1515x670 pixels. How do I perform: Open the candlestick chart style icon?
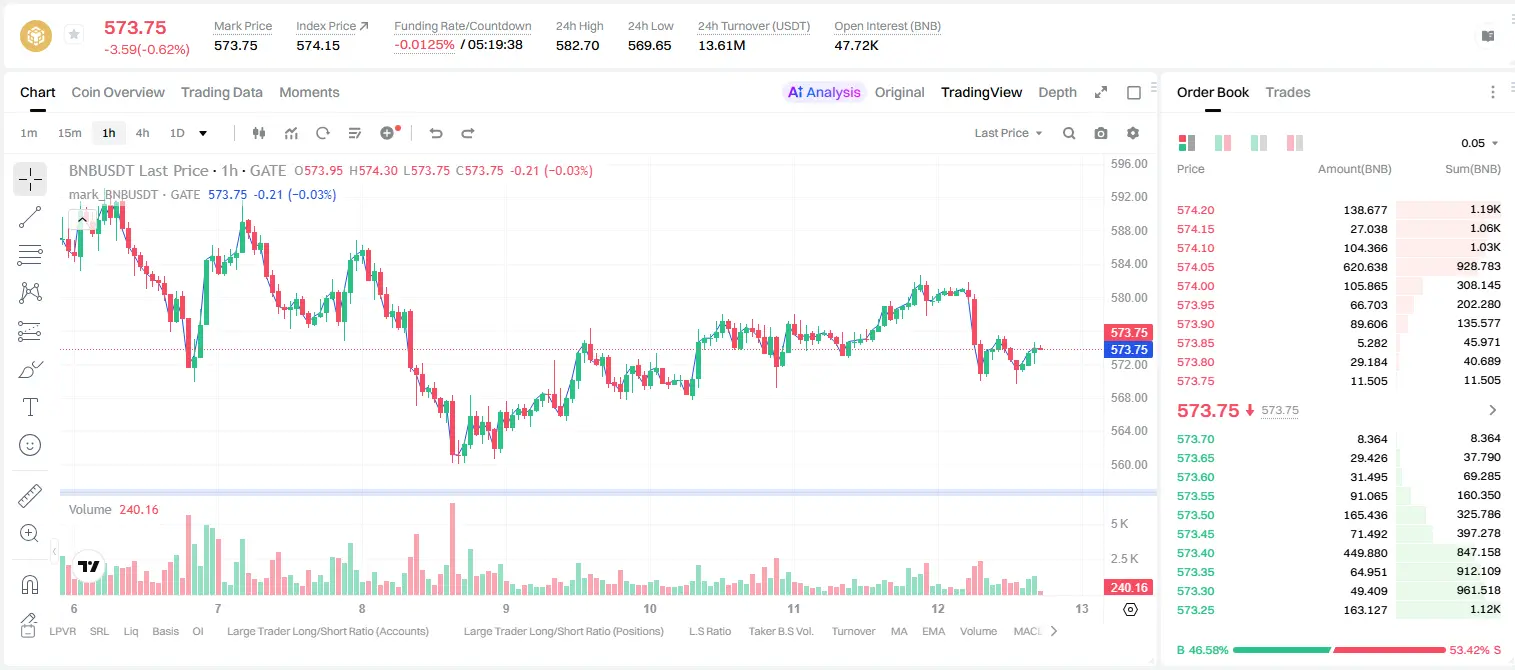259,133
